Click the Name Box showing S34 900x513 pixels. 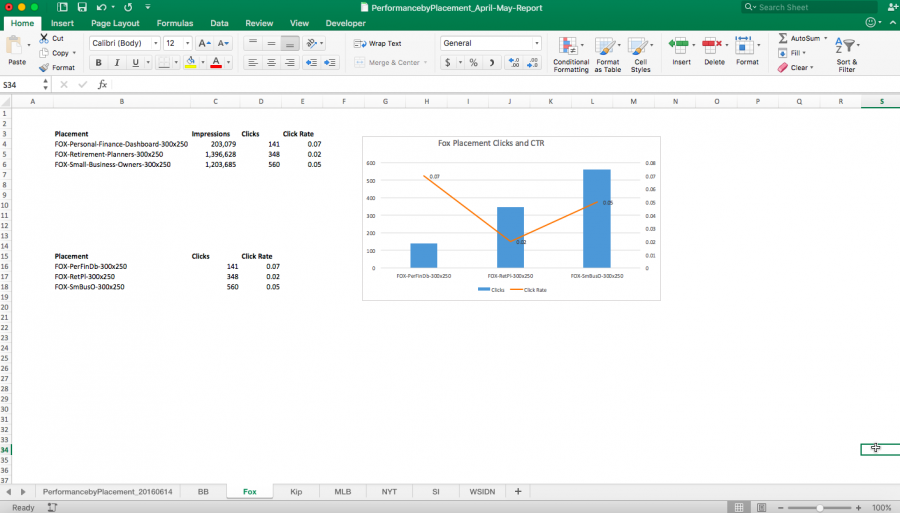[22, 85]
